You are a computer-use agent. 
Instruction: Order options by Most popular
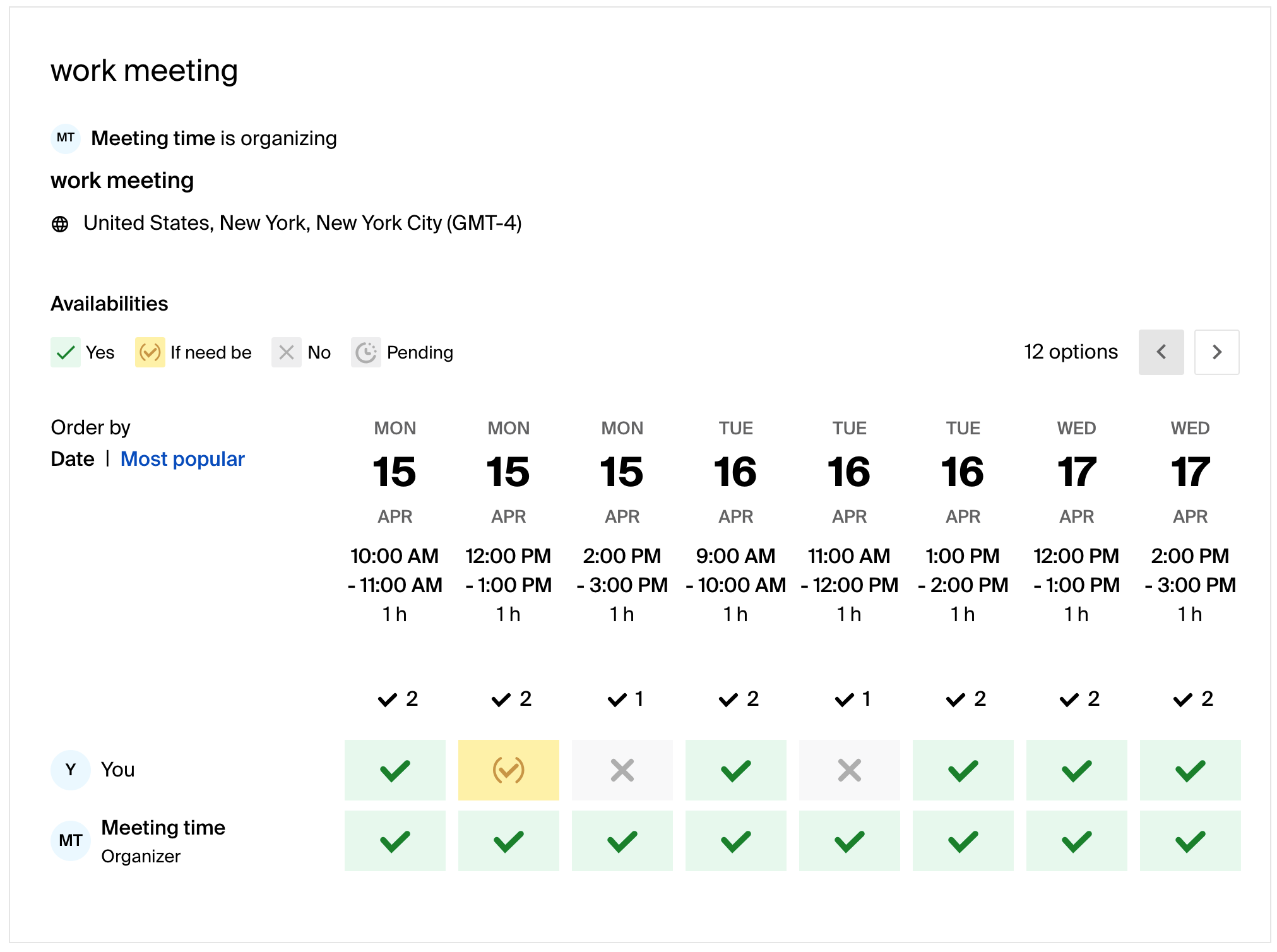pyautogui.click(x=182, y=459)
